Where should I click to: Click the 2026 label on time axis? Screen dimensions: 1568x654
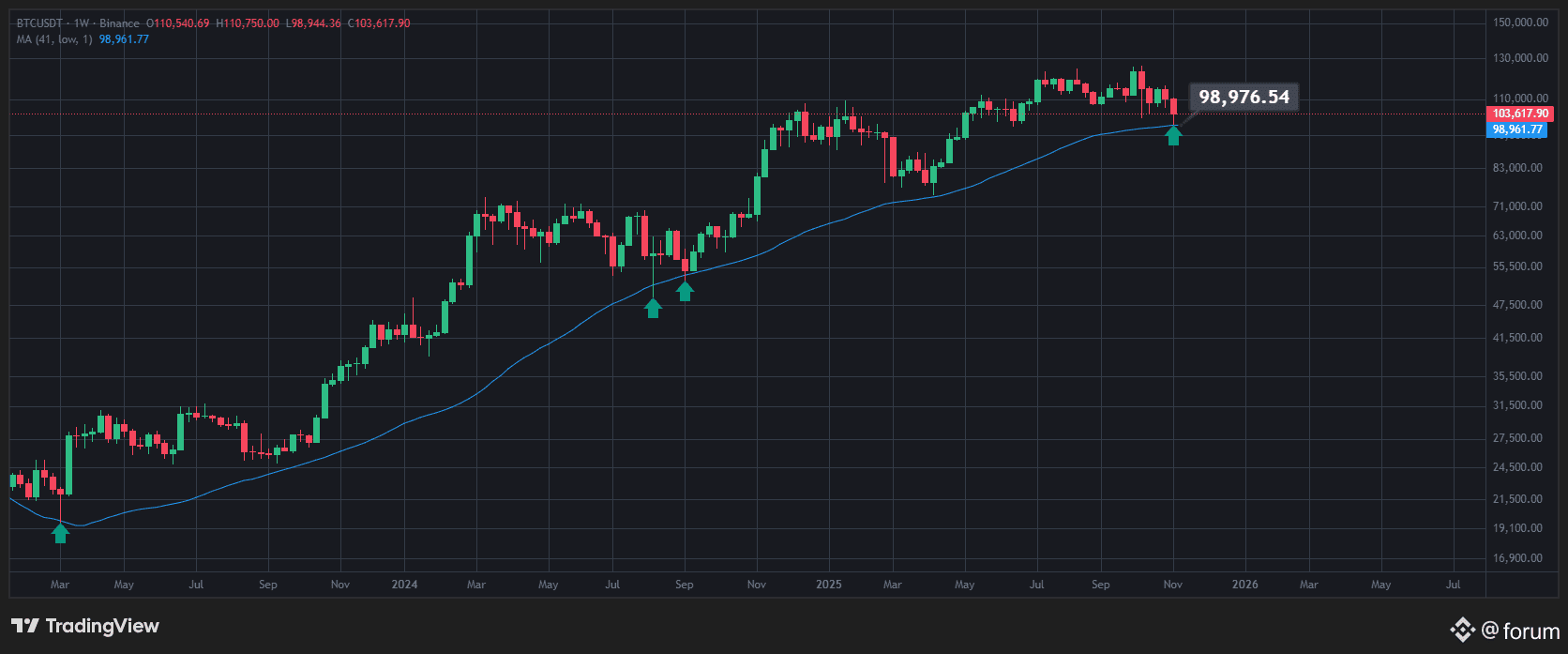coord(1244,585)
